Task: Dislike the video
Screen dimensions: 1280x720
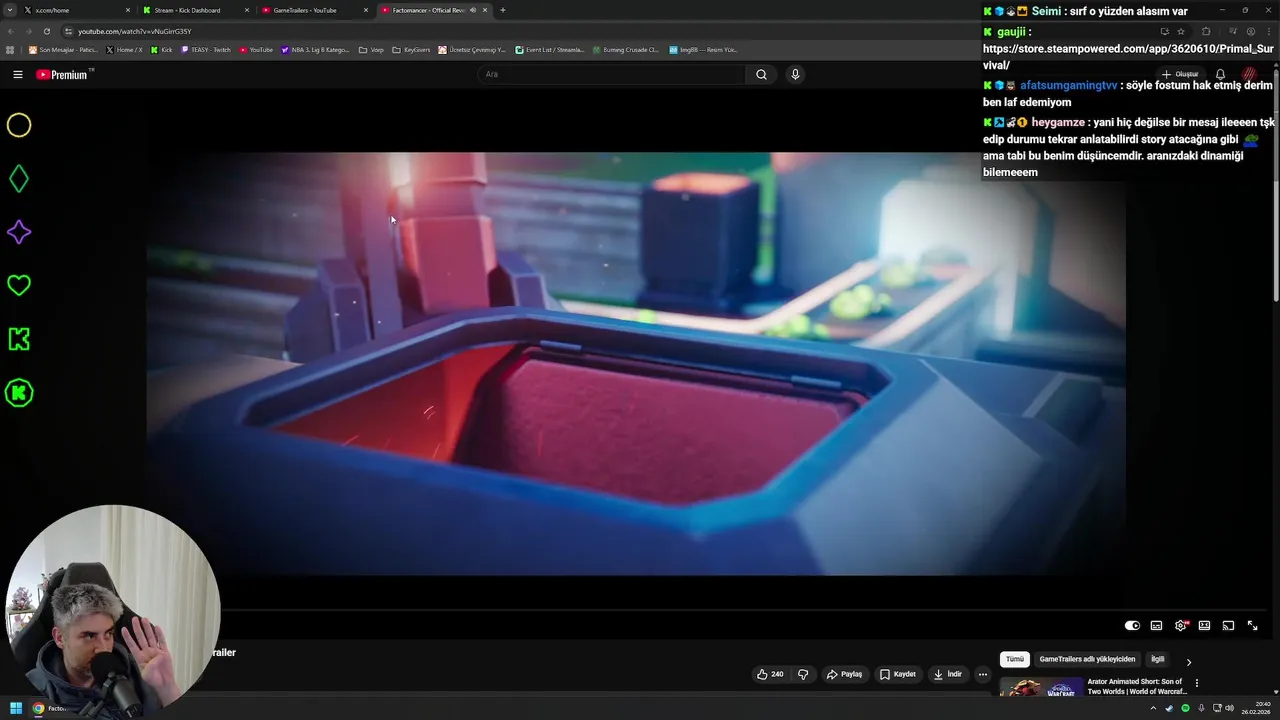Action: click(803, 674)
